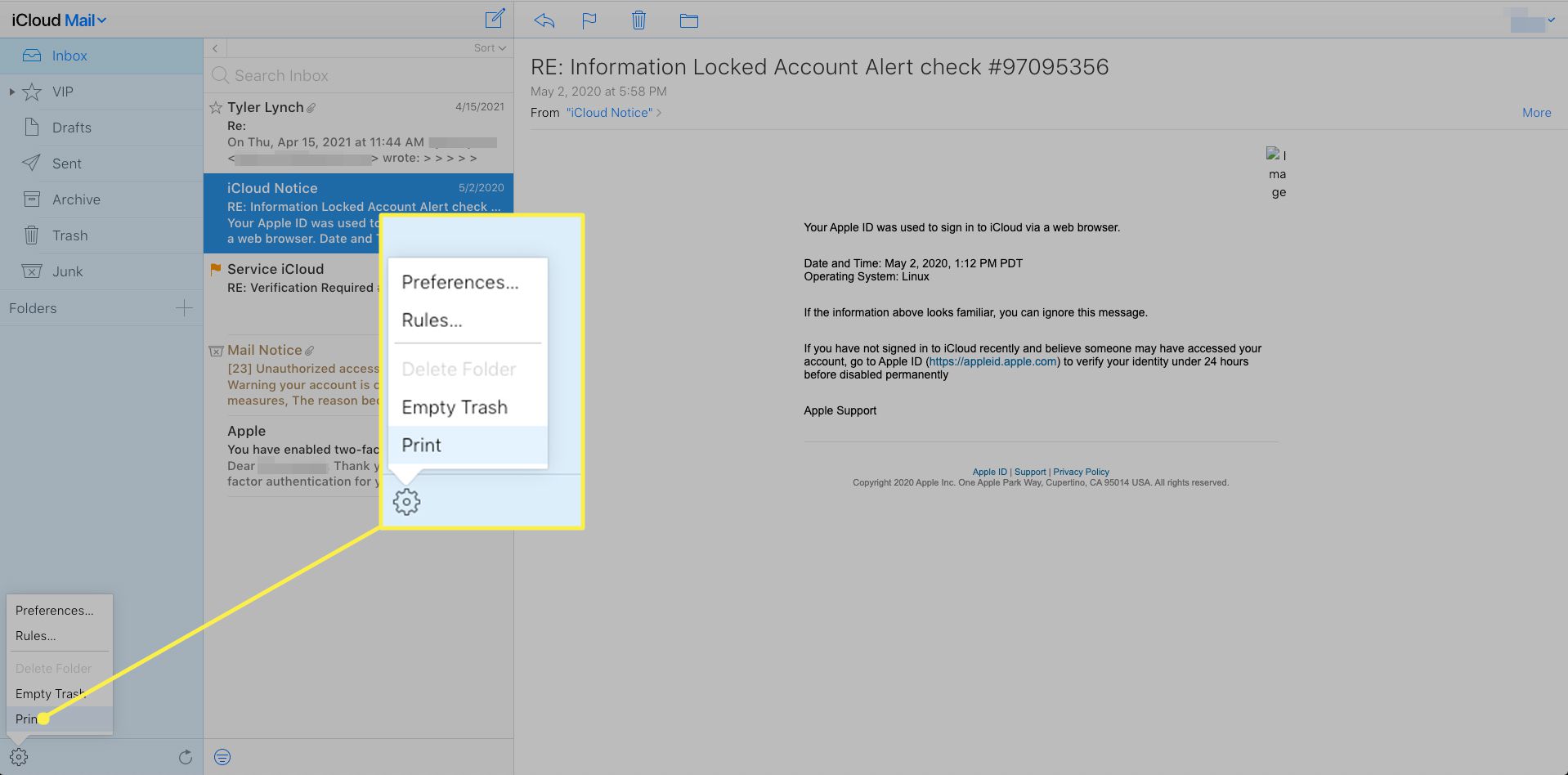Click the Support footer link
The width and height of the screenshot is (1568, 775).
coord(1030,472)
